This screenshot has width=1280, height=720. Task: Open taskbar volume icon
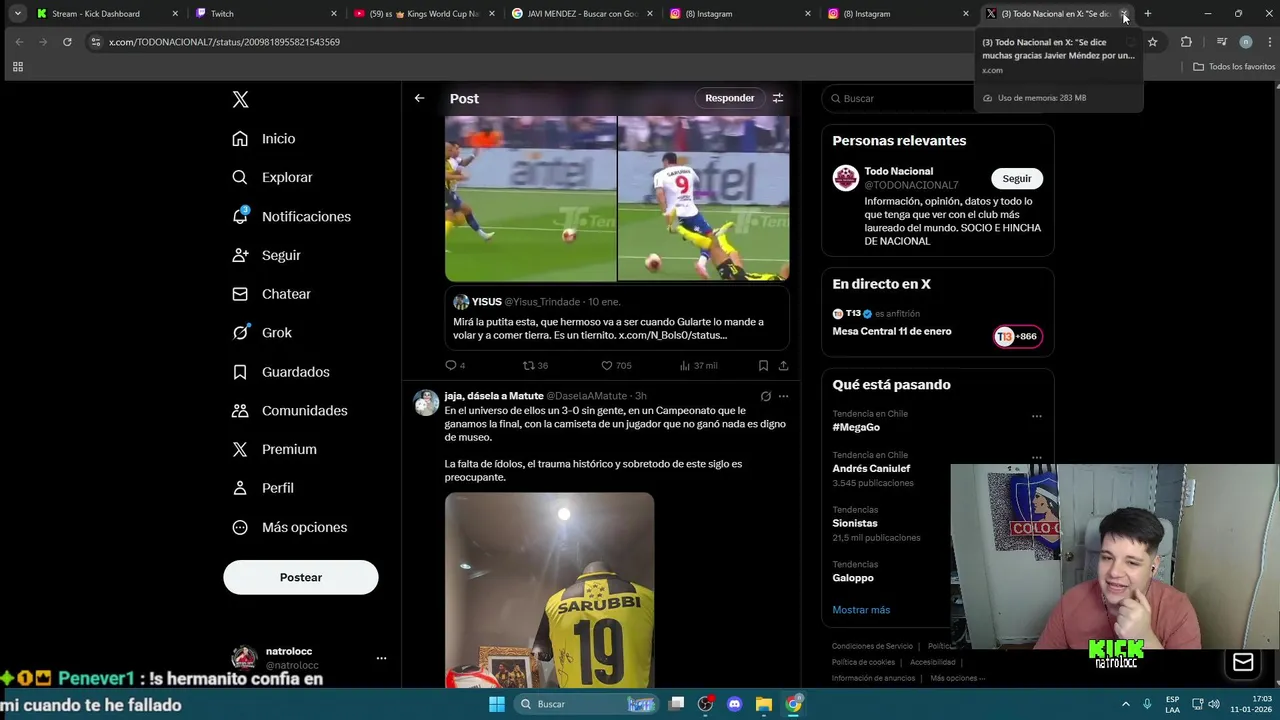coord(1216,704)
